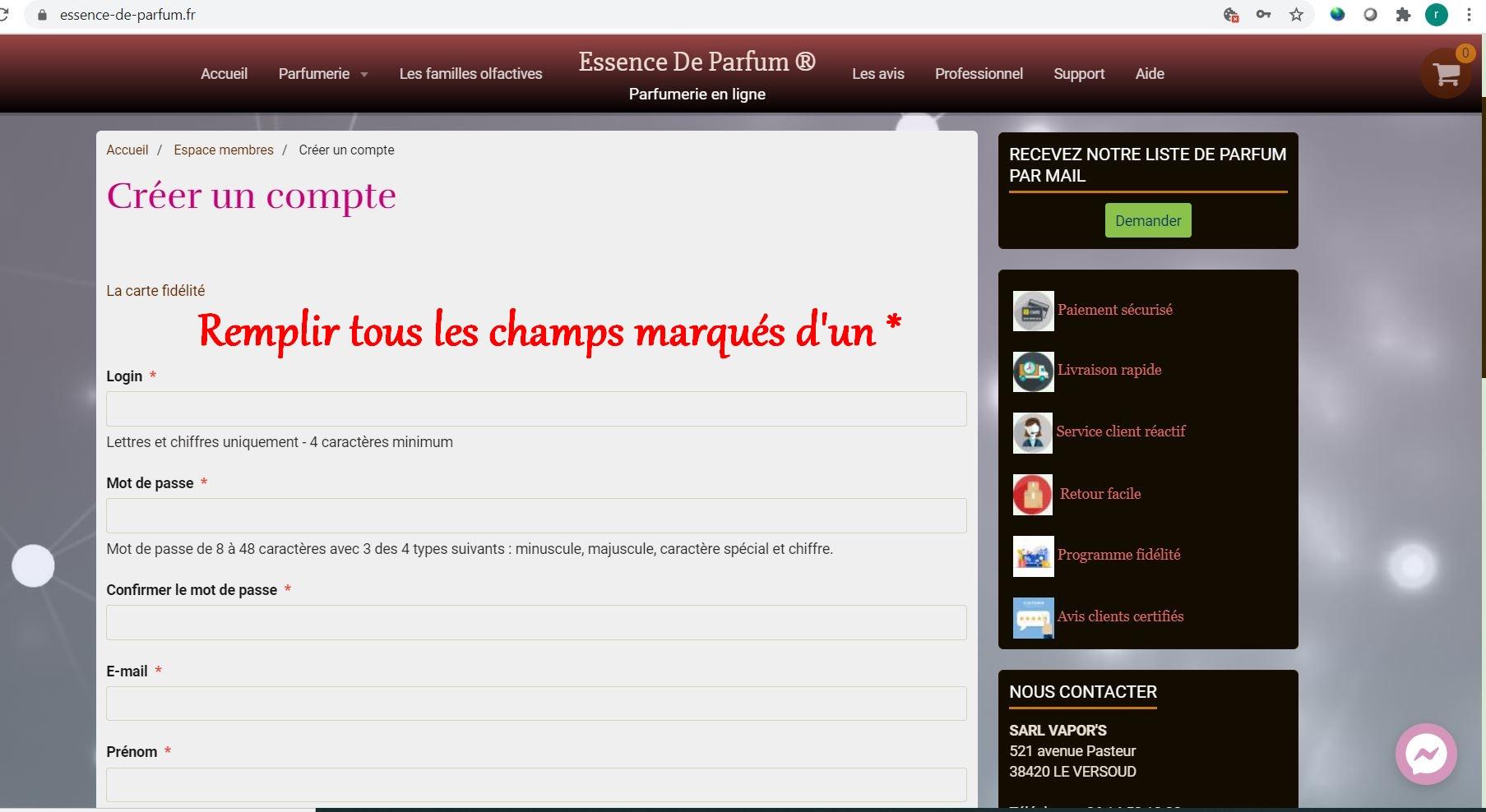Open the browser extensions puzzle icon
Viewport: 1486px width, 812px height.
pyautogui.click(x=1403, y=15)
